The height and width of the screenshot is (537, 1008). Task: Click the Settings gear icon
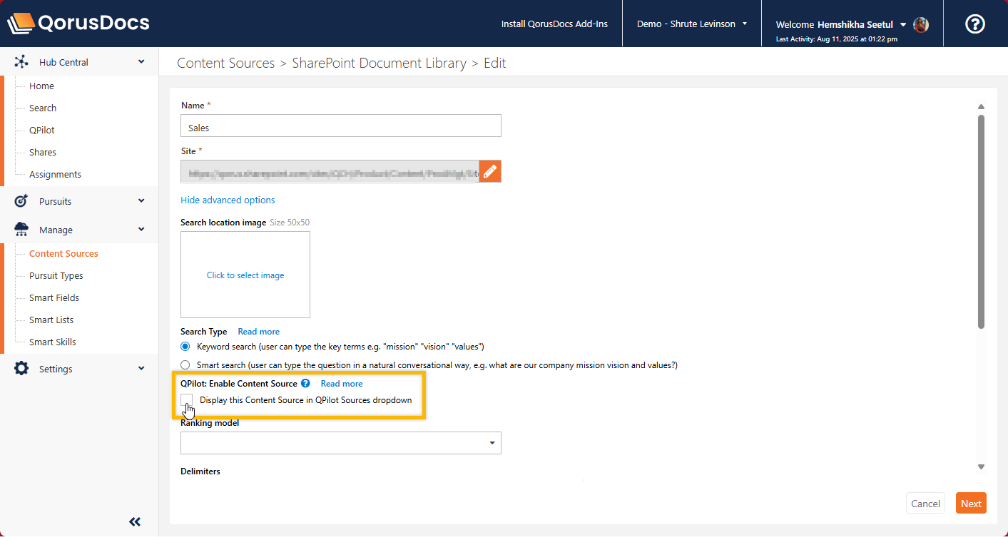tap(21, 369)
